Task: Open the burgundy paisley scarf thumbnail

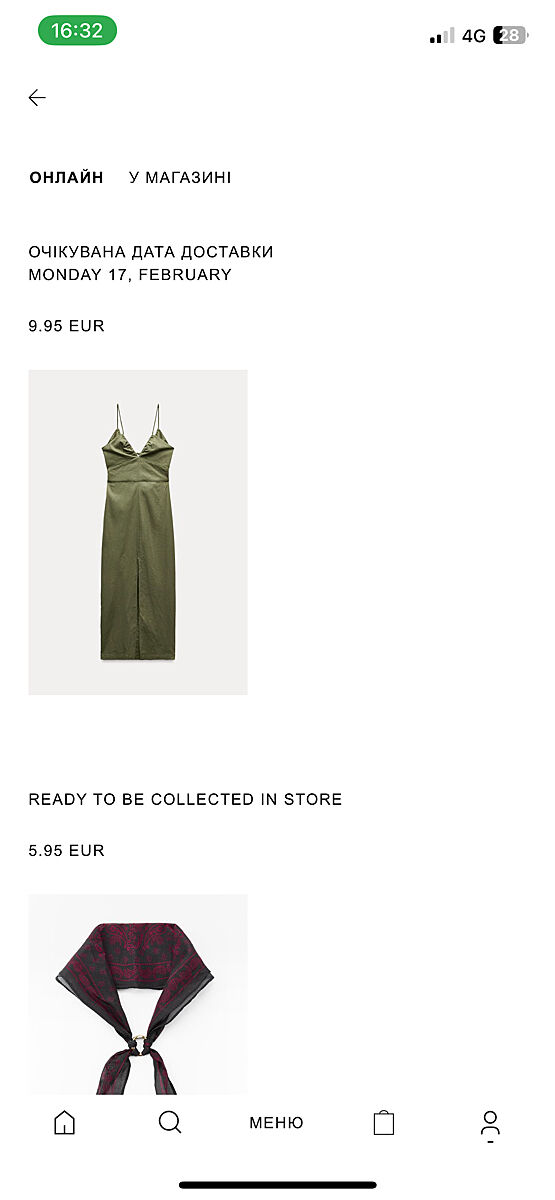Action: (138, 994)
